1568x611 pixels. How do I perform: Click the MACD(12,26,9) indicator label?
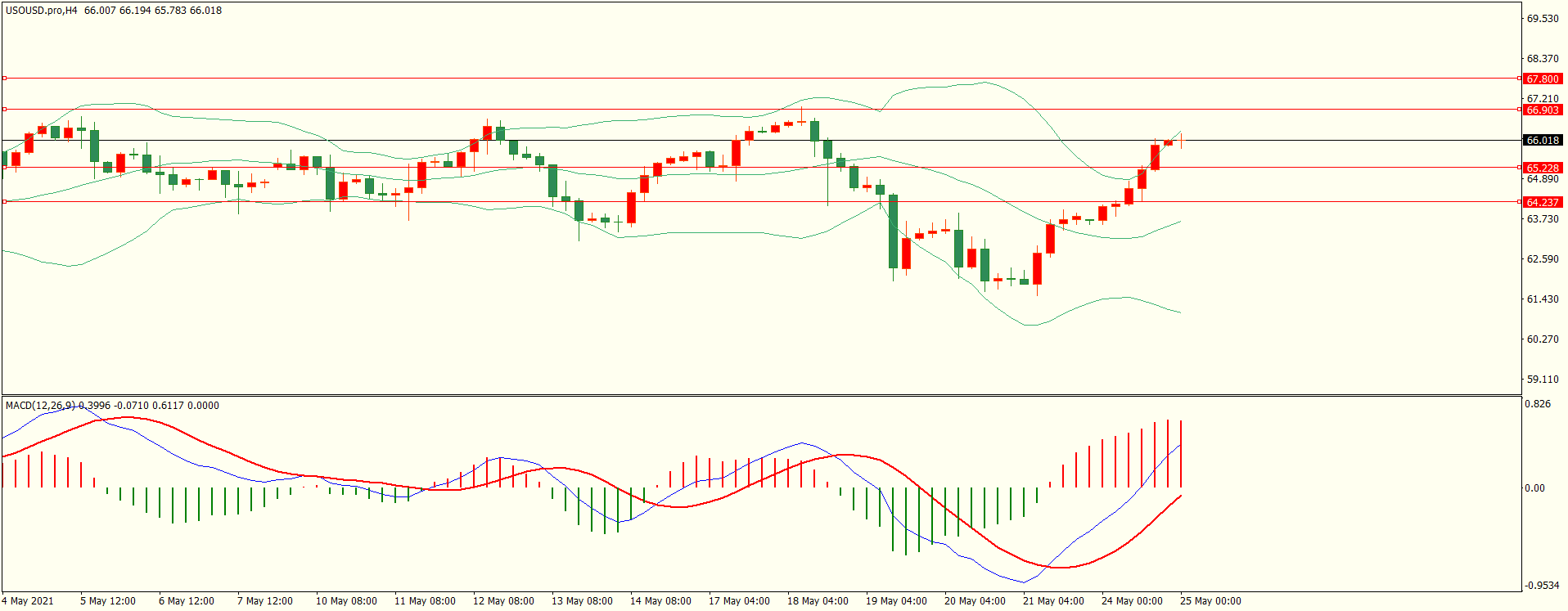pyautogui.click(x=40, y=406)
